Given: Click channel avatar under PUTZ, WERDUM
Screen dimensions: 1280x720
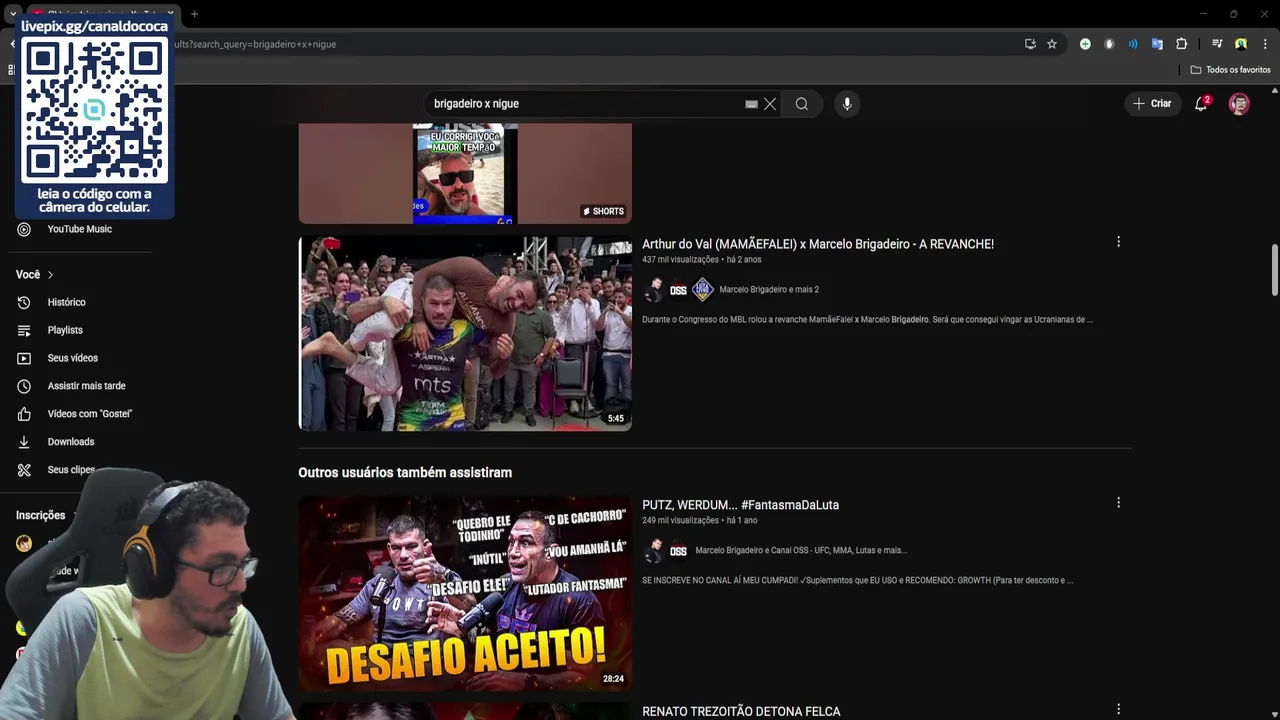Looking at the screenshot, I should tap(653, 551).
